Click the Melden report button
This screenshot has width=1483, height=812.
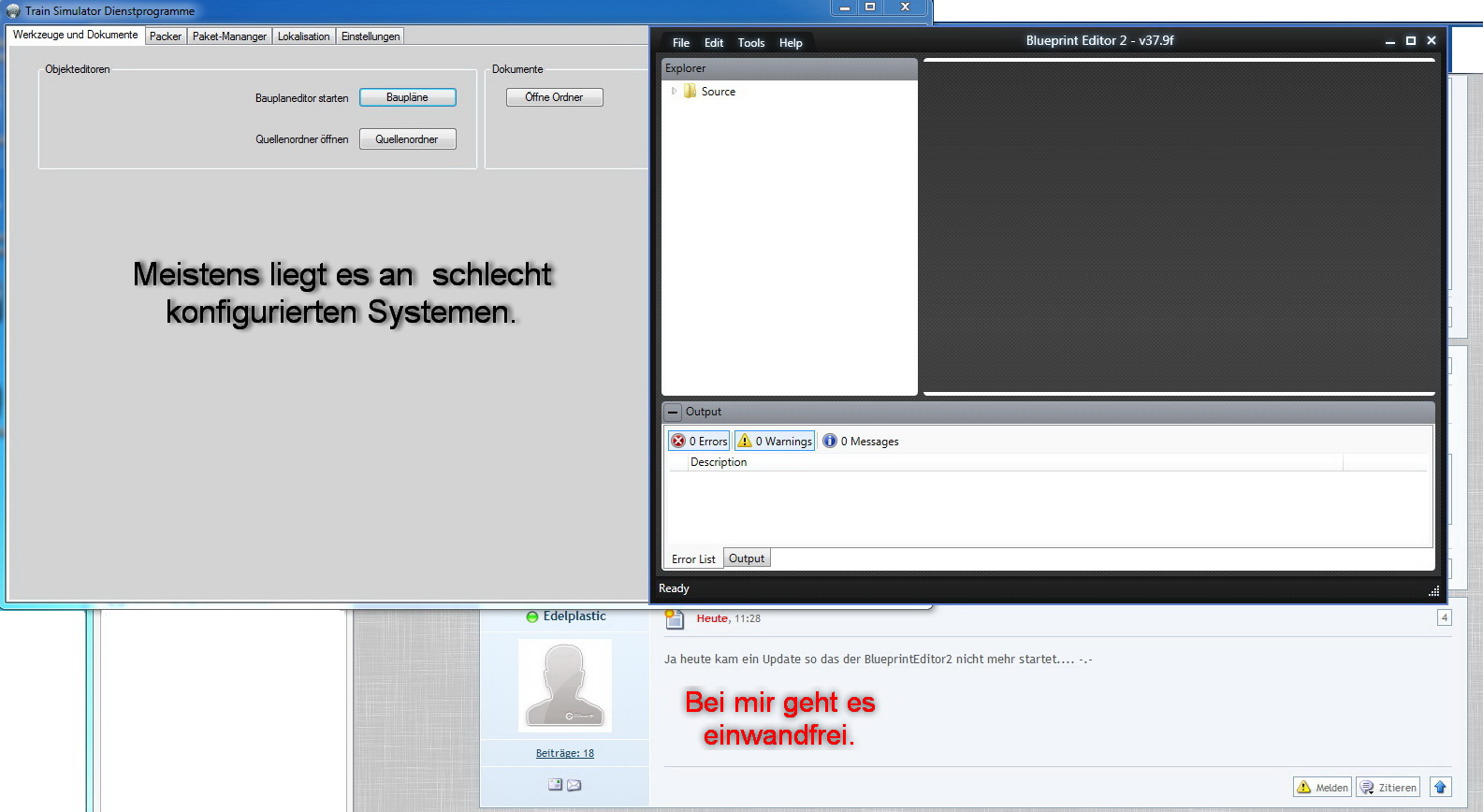point(1322,787)
